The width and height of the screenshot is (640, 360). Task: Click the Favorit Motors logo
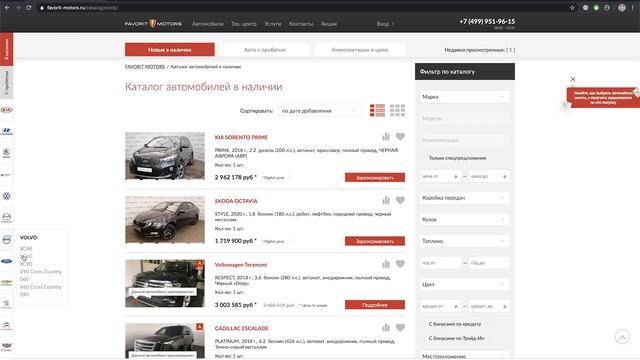pyautogui.click(x=153, y=24)
